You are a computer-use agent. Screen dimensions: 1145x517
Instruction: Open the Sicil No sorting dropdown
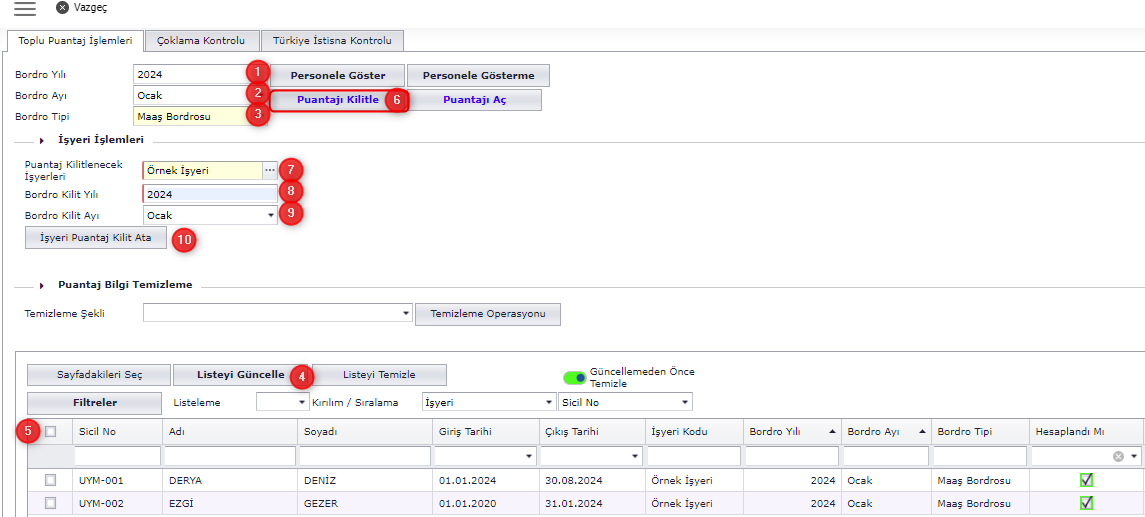coord(684,402)
